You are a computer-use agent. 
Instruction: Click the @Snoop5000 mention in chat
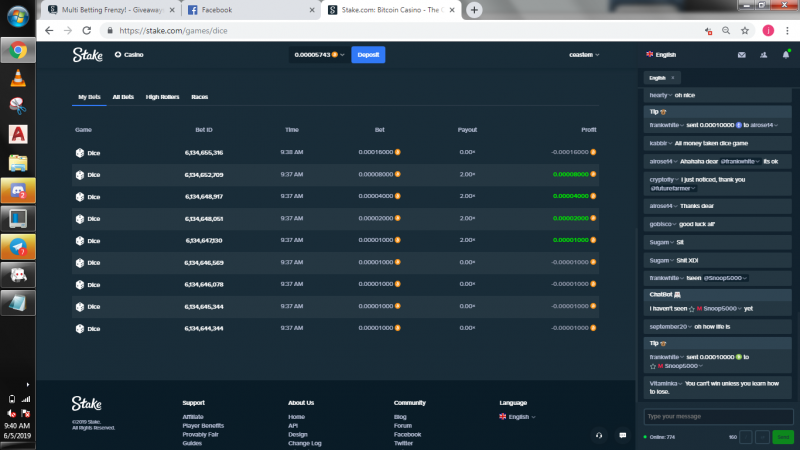coord(725,279)
